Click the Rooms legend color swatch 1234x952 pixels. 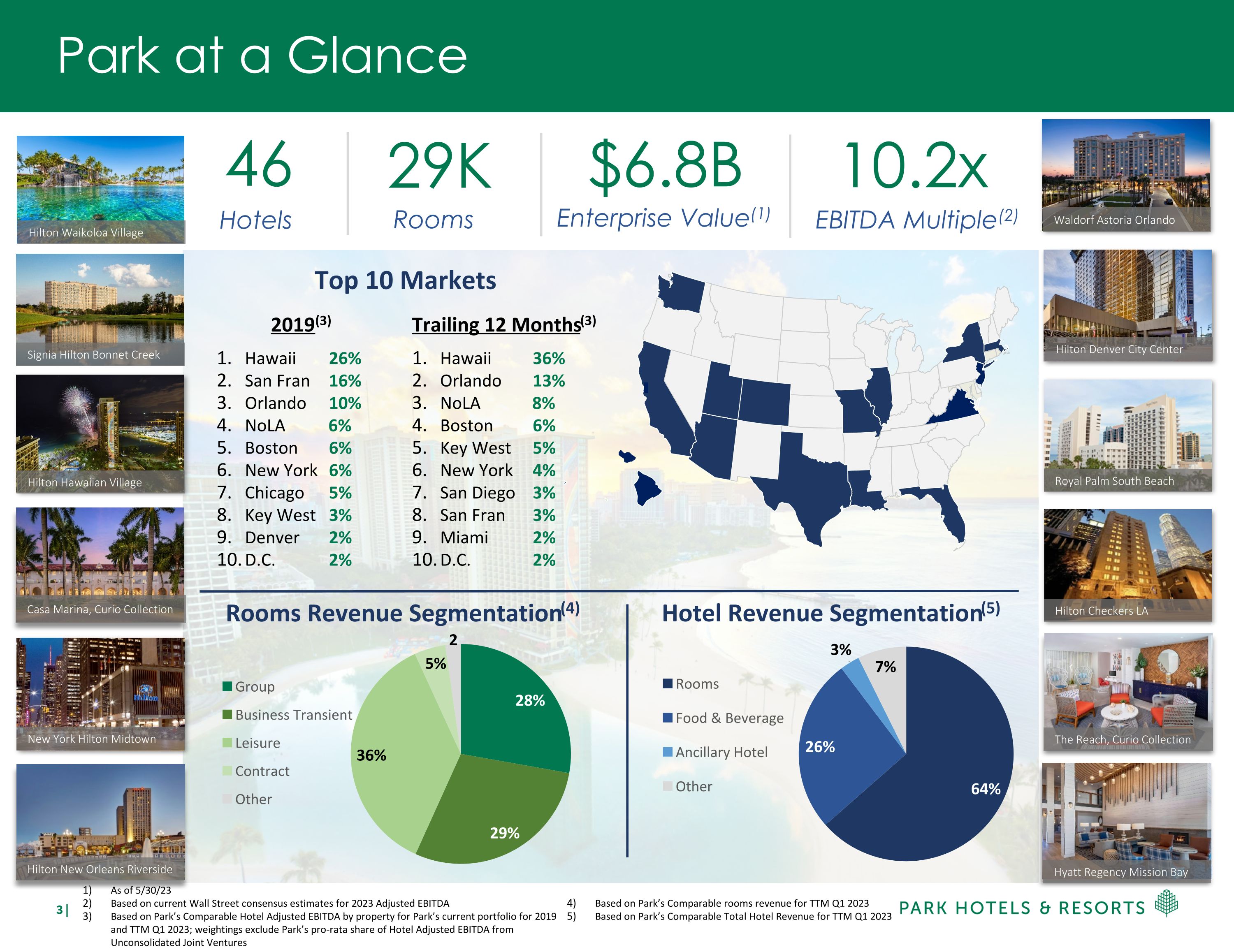[x=668, y=683]
